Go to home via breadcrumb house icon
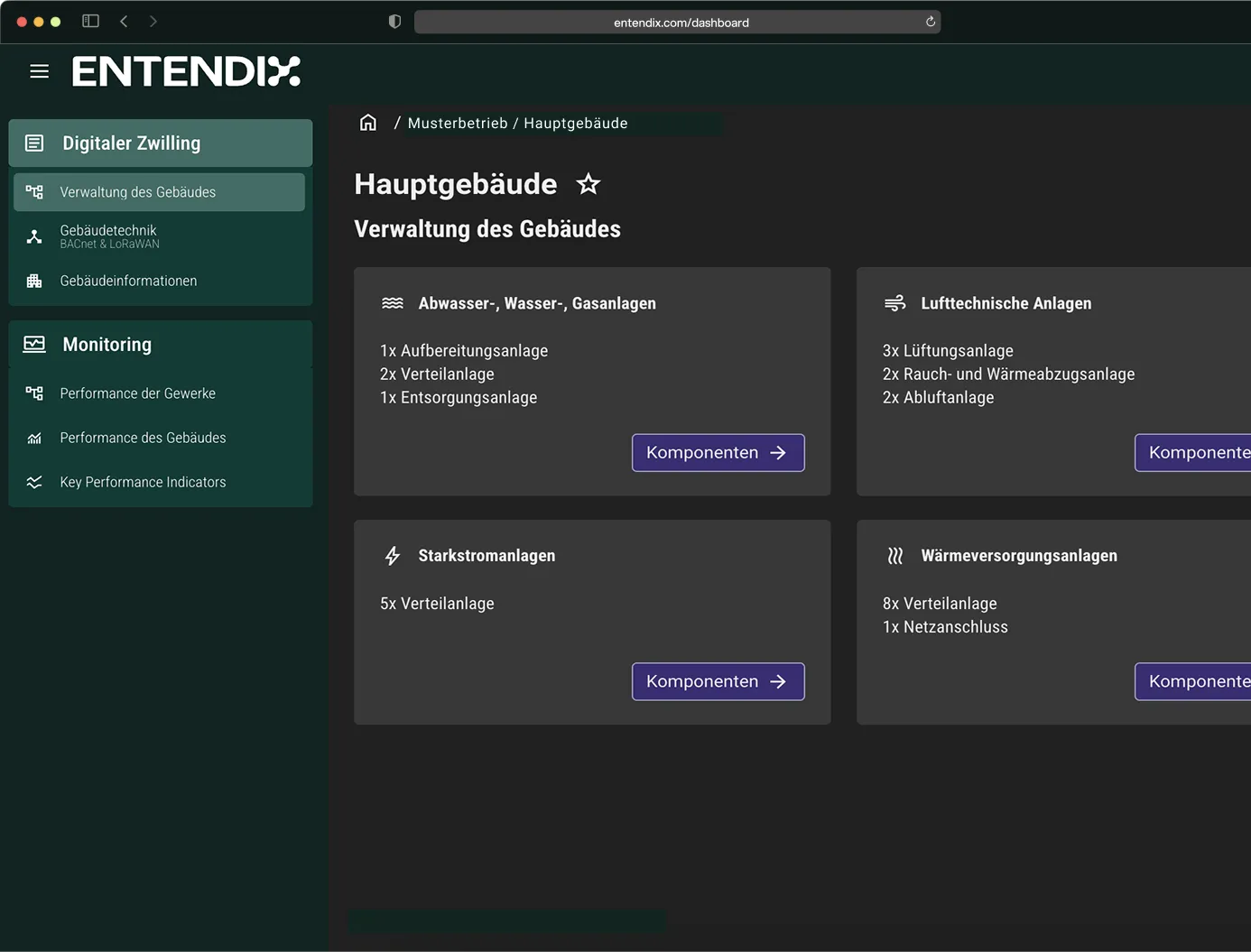 point(368,123)
